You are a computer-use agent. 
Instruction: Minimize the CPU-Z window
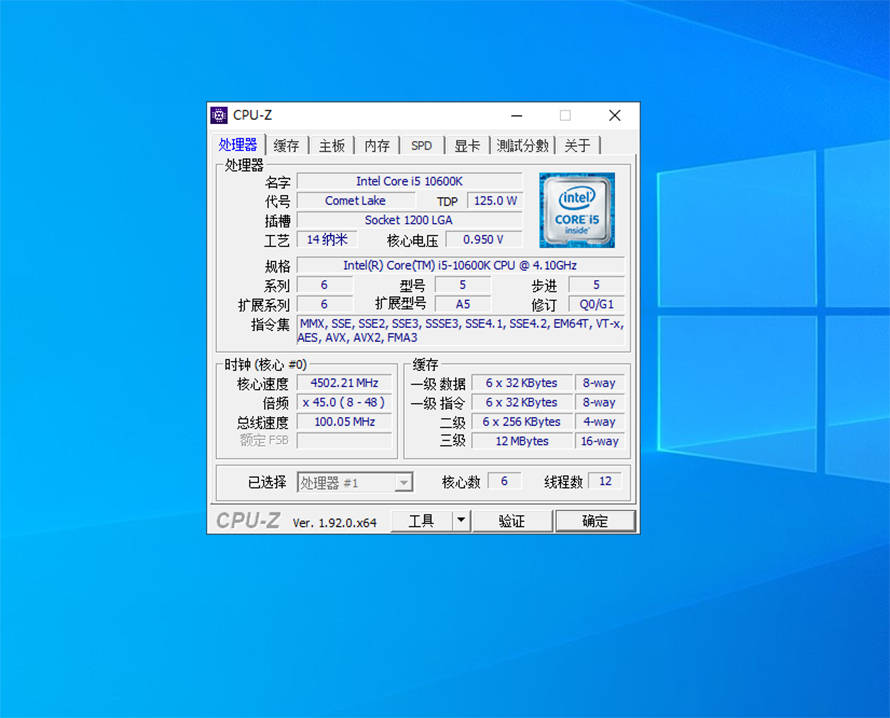(517, 116)
